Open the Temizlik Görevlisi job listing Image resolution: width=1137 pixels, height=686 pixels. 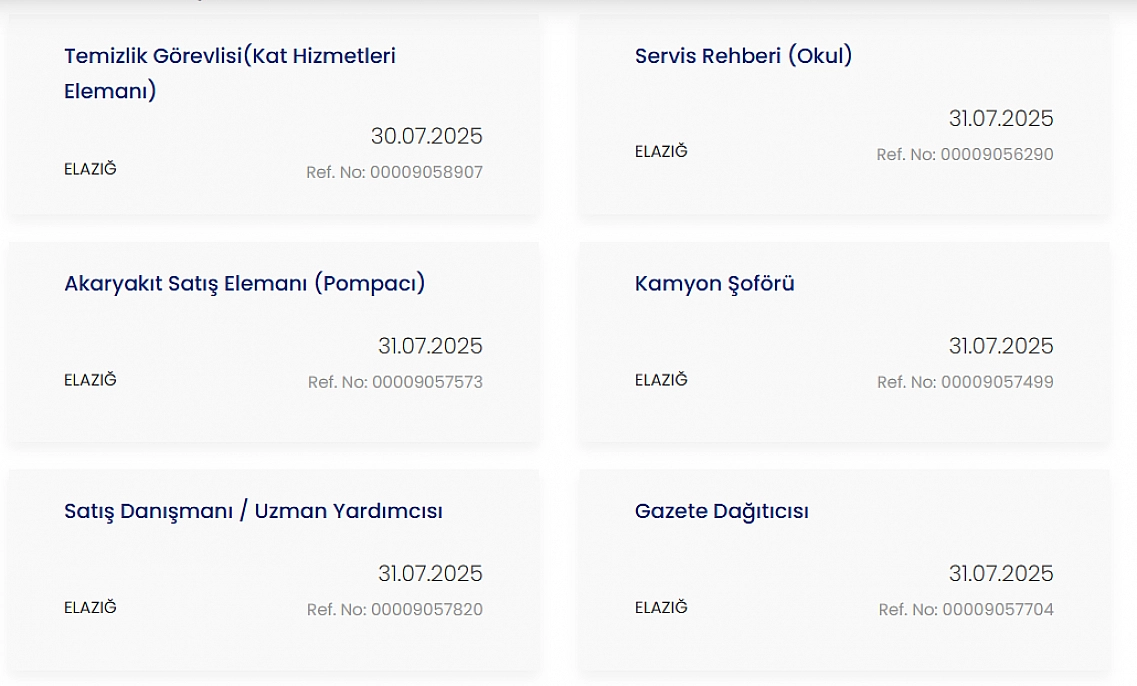click(230, 73)
